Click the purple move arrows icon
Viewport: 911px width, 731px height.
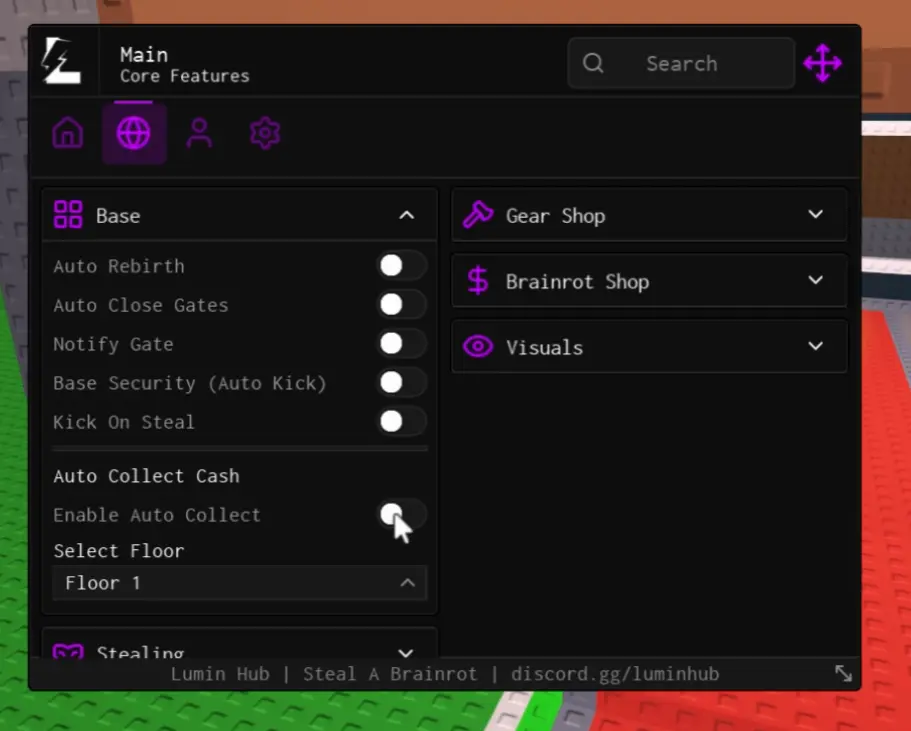(822, 63)
